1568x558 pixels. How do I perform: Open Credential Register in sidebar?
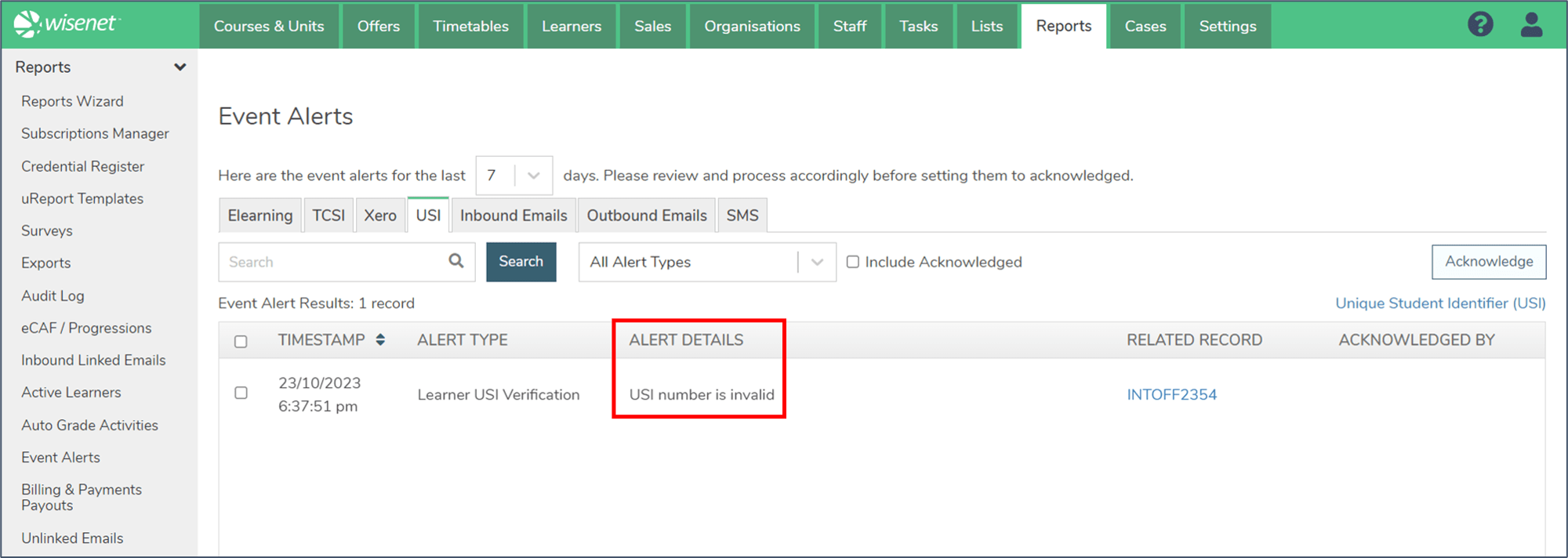pos(82,166)
